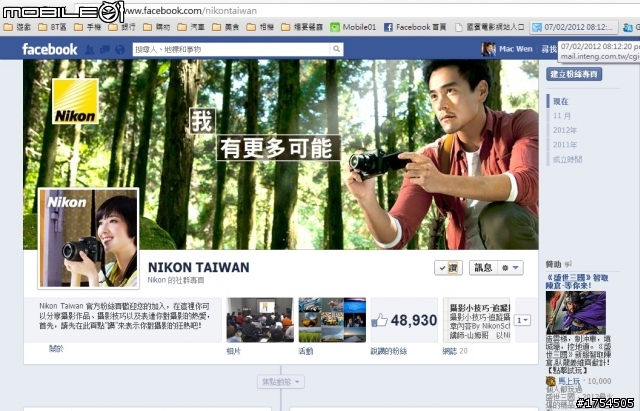Screen dimensions: 640x411
Task: Open the Nikon profile picture thumbnail
Action: [89, 238]
